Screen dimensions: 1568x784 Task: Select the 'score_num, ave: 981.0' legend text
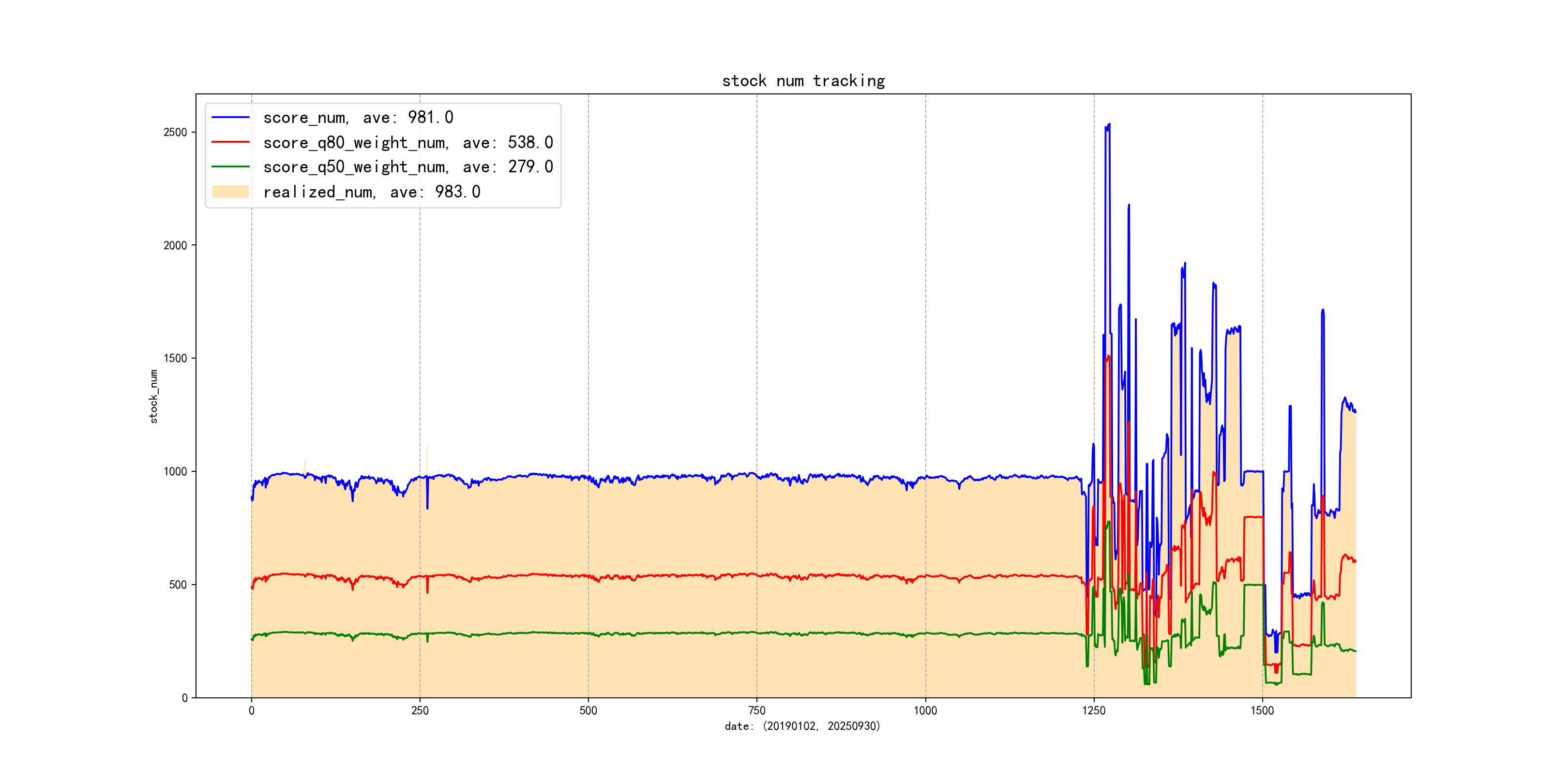coord(358,117)
